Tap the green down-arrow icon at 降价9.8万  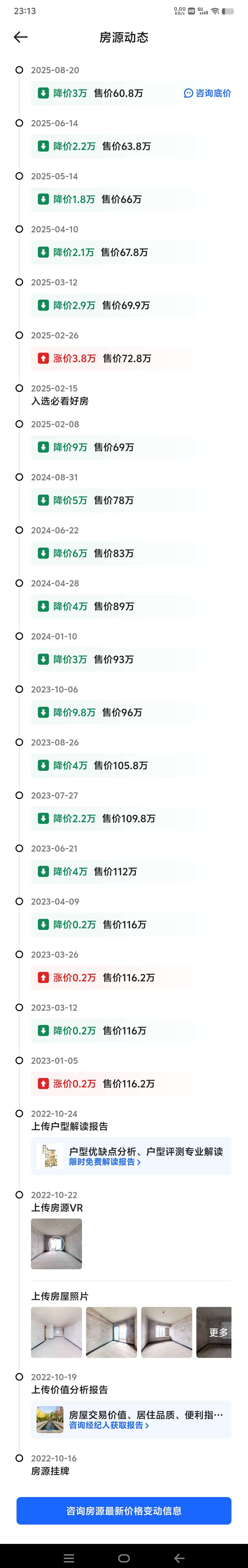pyautogui.click(x=43, y=712)
